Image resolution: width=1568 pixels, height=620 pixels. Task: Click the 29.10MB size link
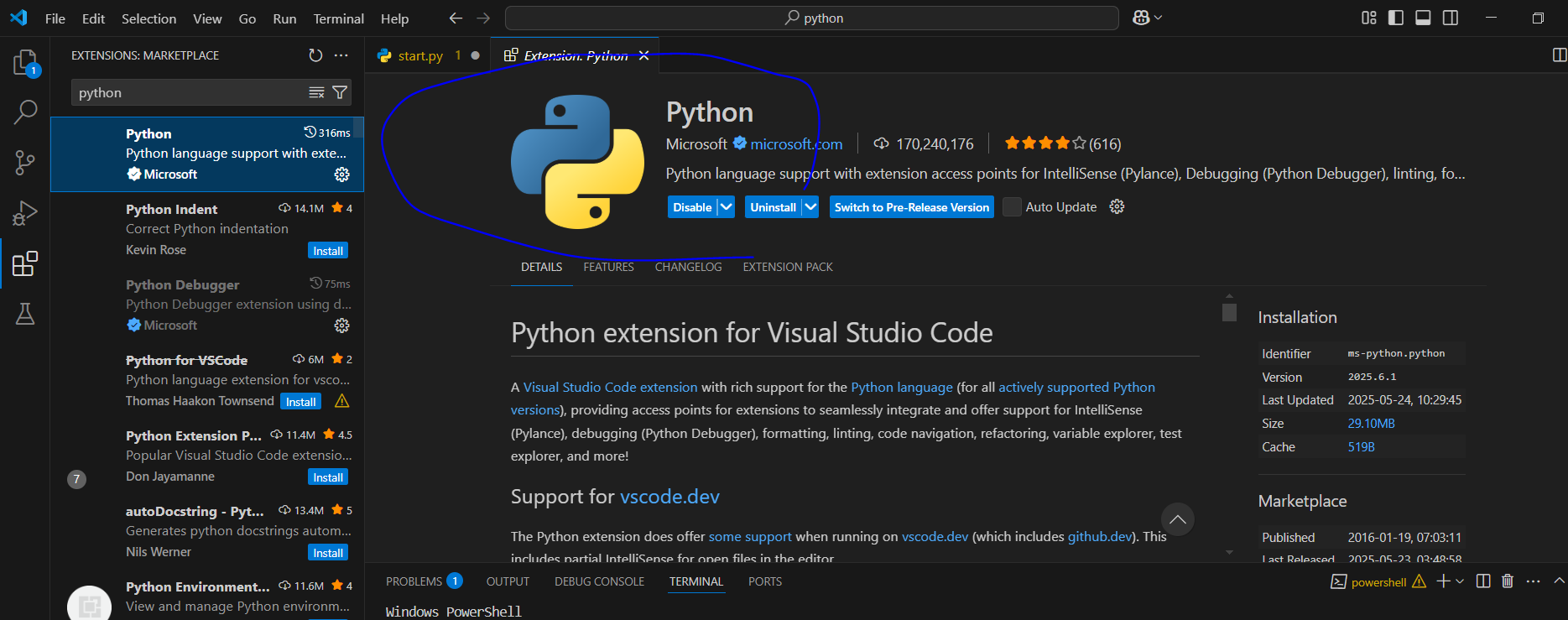point(1371,424)
